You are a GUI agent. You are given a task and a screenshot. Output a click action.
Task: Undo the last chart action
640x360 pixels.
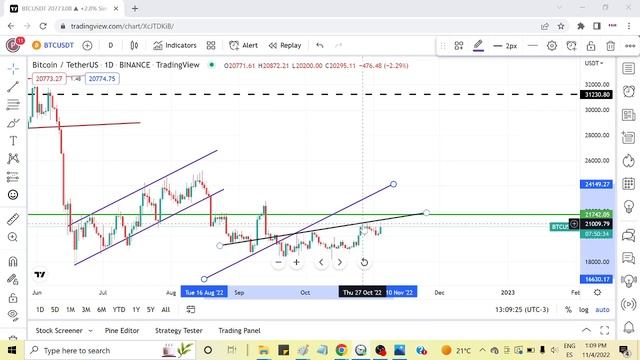tap(320, 45)
